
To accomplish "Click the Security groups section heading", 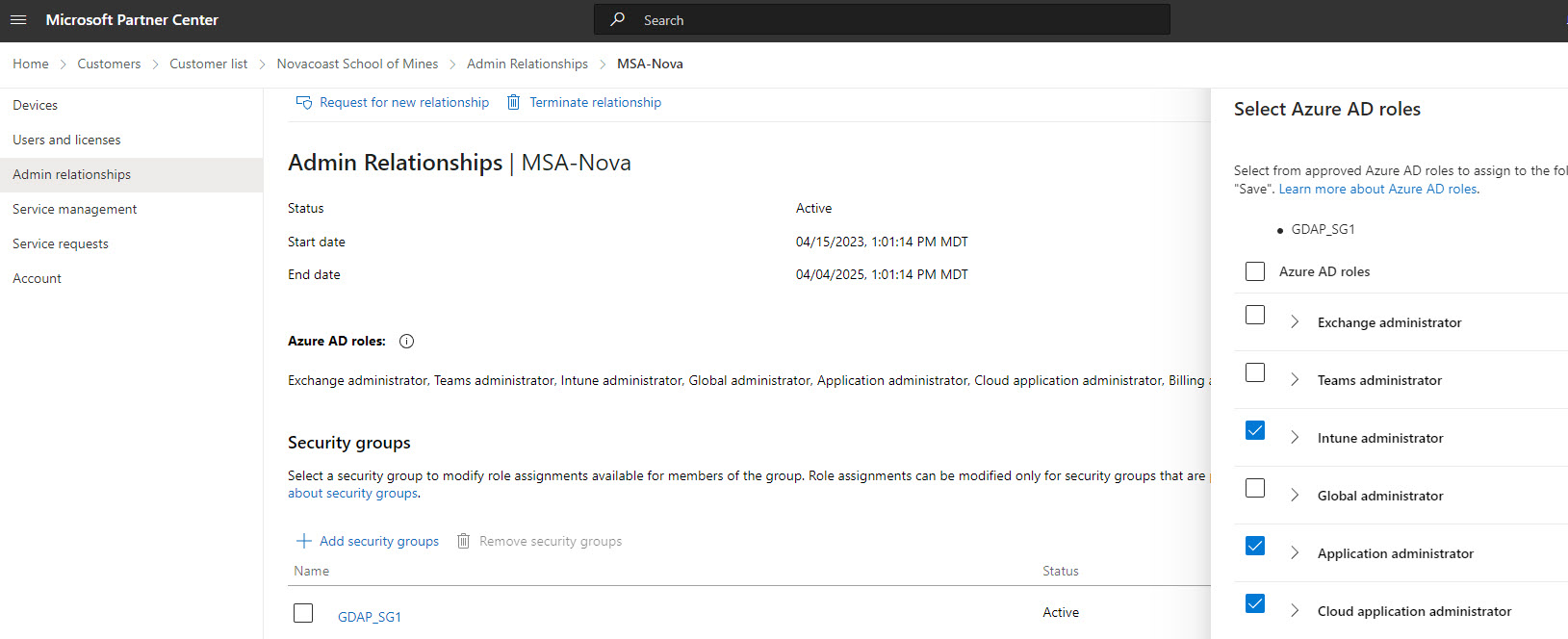I will [x=349, y=443].
